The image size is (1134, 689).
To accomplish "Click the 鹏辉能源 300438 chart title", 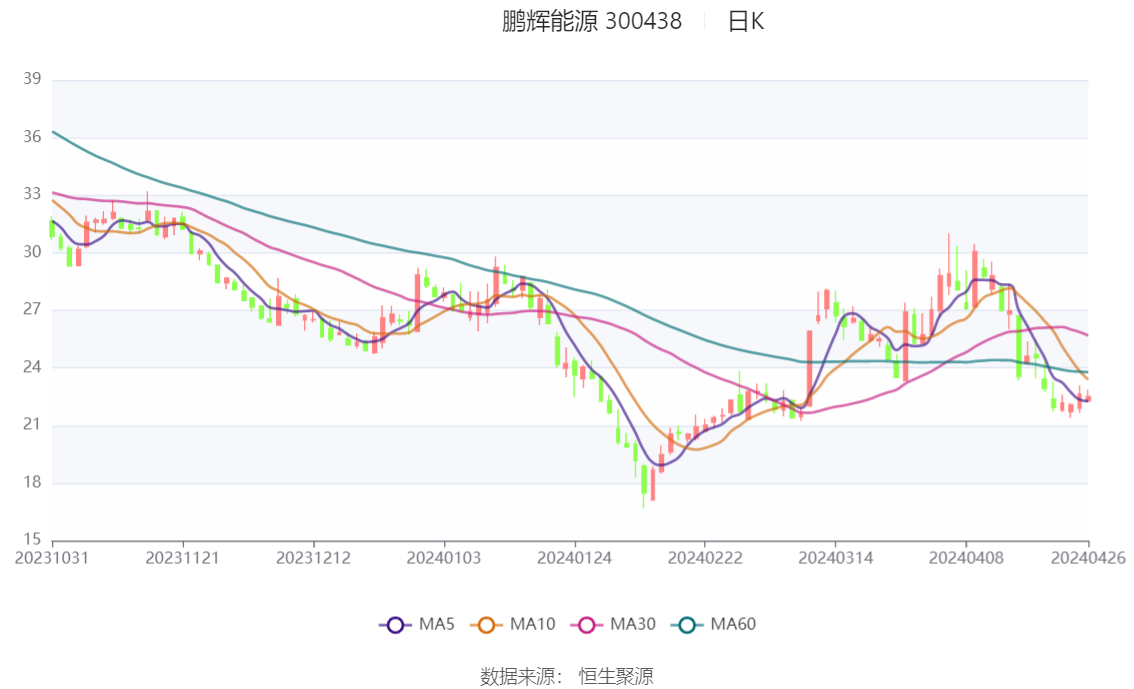I will (x=592, y=21).
